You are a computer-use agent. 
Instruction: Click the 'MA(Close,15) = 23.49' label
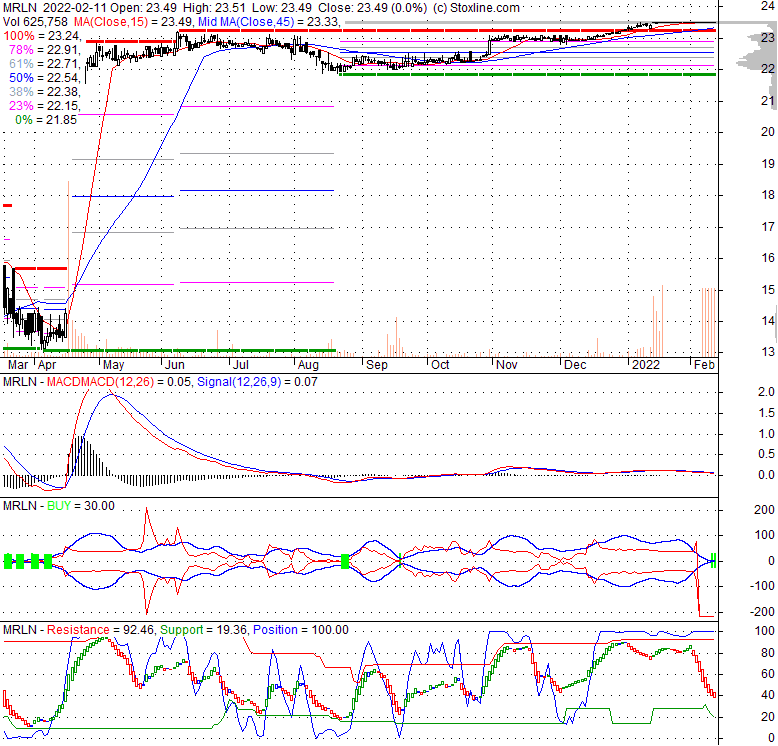point(134,22)
